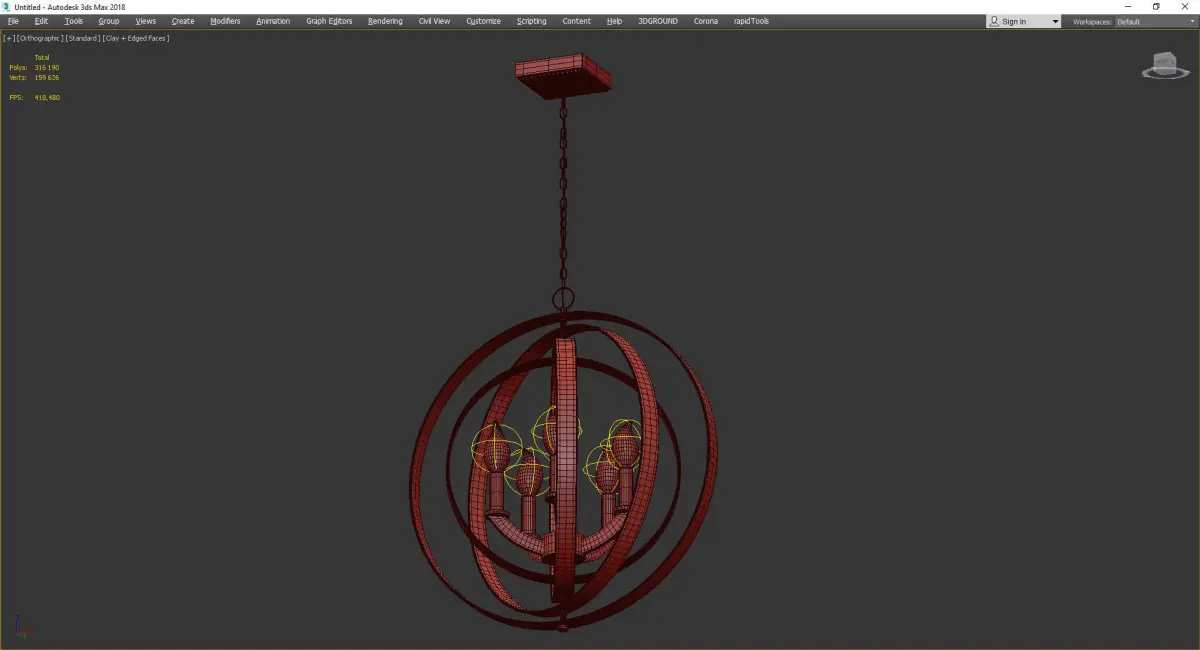The image size is (1200, 650).
Task: Open the Civil View menu
Action: [x=434, y=21]
